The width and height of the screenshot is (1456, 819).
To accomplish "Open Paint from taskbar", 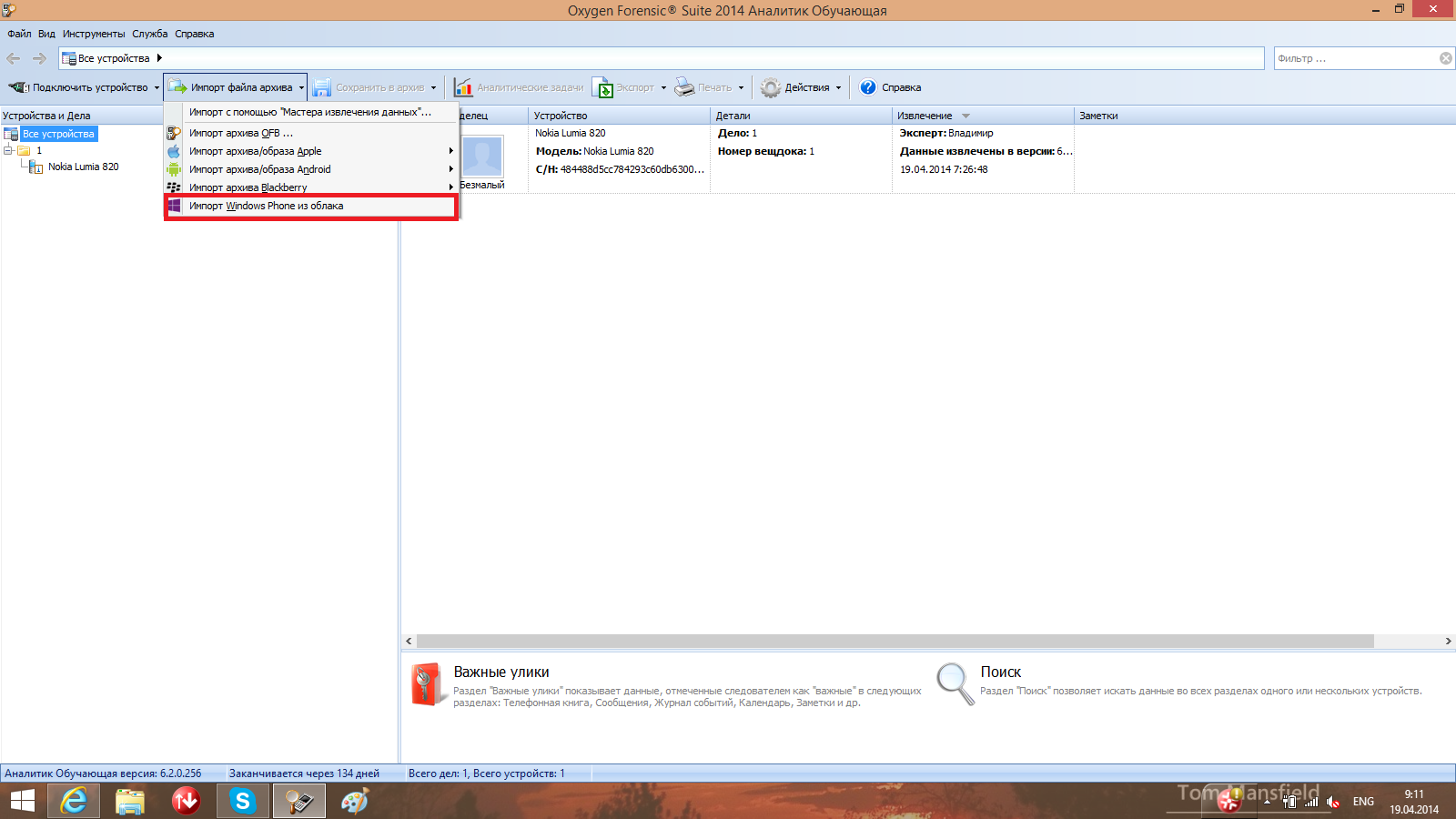I will click(x=355, y=801).
